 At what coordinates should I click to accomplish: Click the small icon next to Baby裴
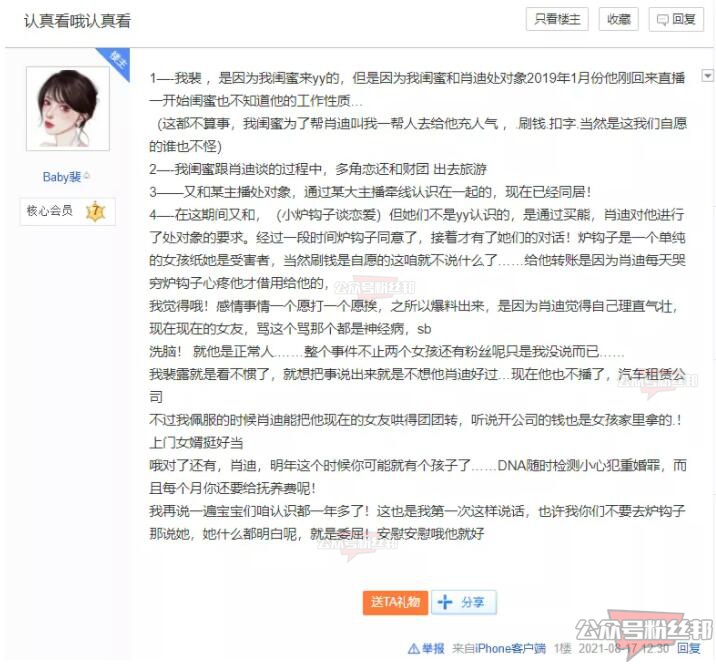(x=87, y=176)
